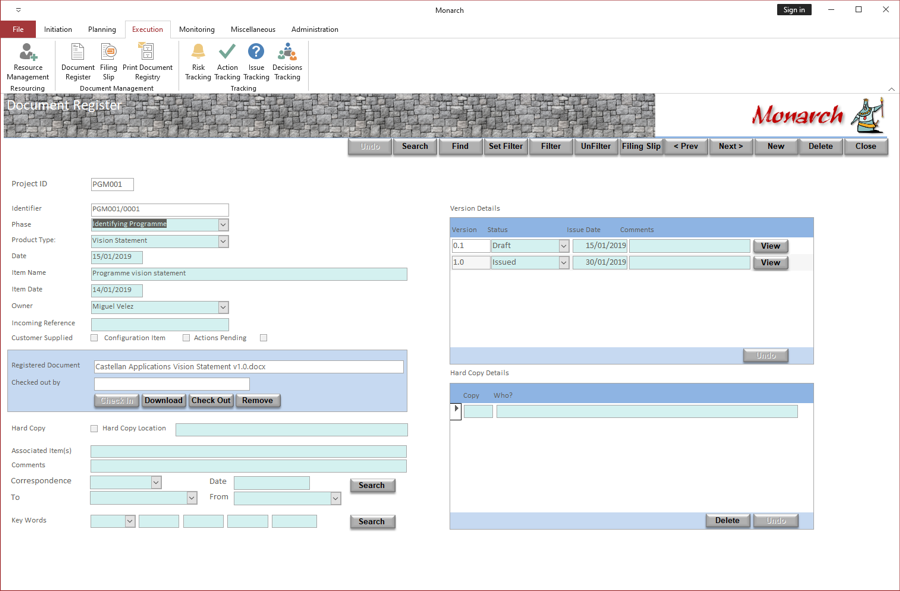
Task: Check the Hard Copy checkbox
Action: pyautogui.click(x=94, y=429)
